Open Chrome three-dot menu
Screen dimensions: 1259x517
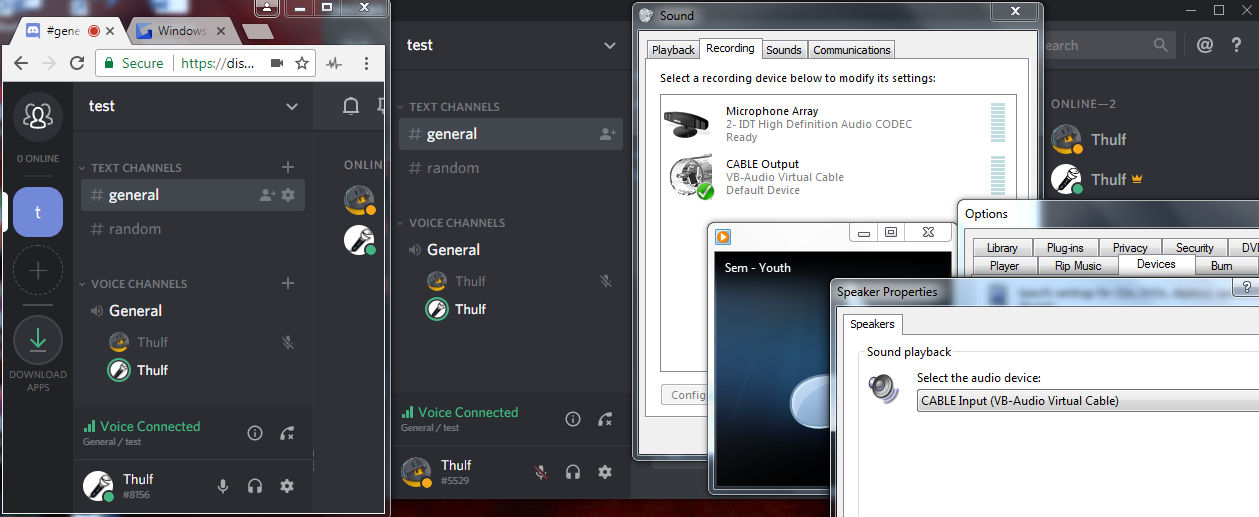point(367,62)
